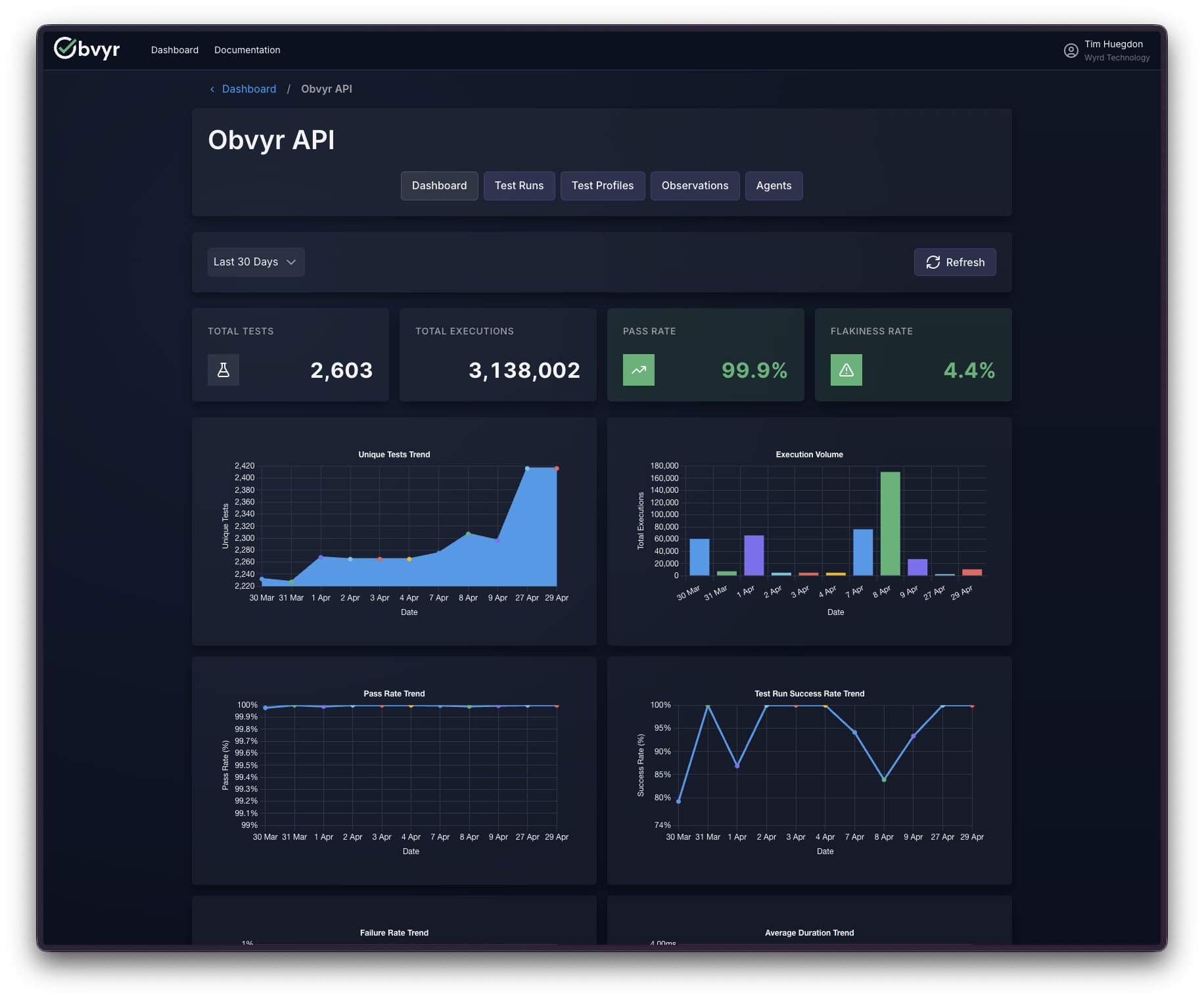
Task: Click the trending-up icon in Pass Rate
Action: (639, 370)
